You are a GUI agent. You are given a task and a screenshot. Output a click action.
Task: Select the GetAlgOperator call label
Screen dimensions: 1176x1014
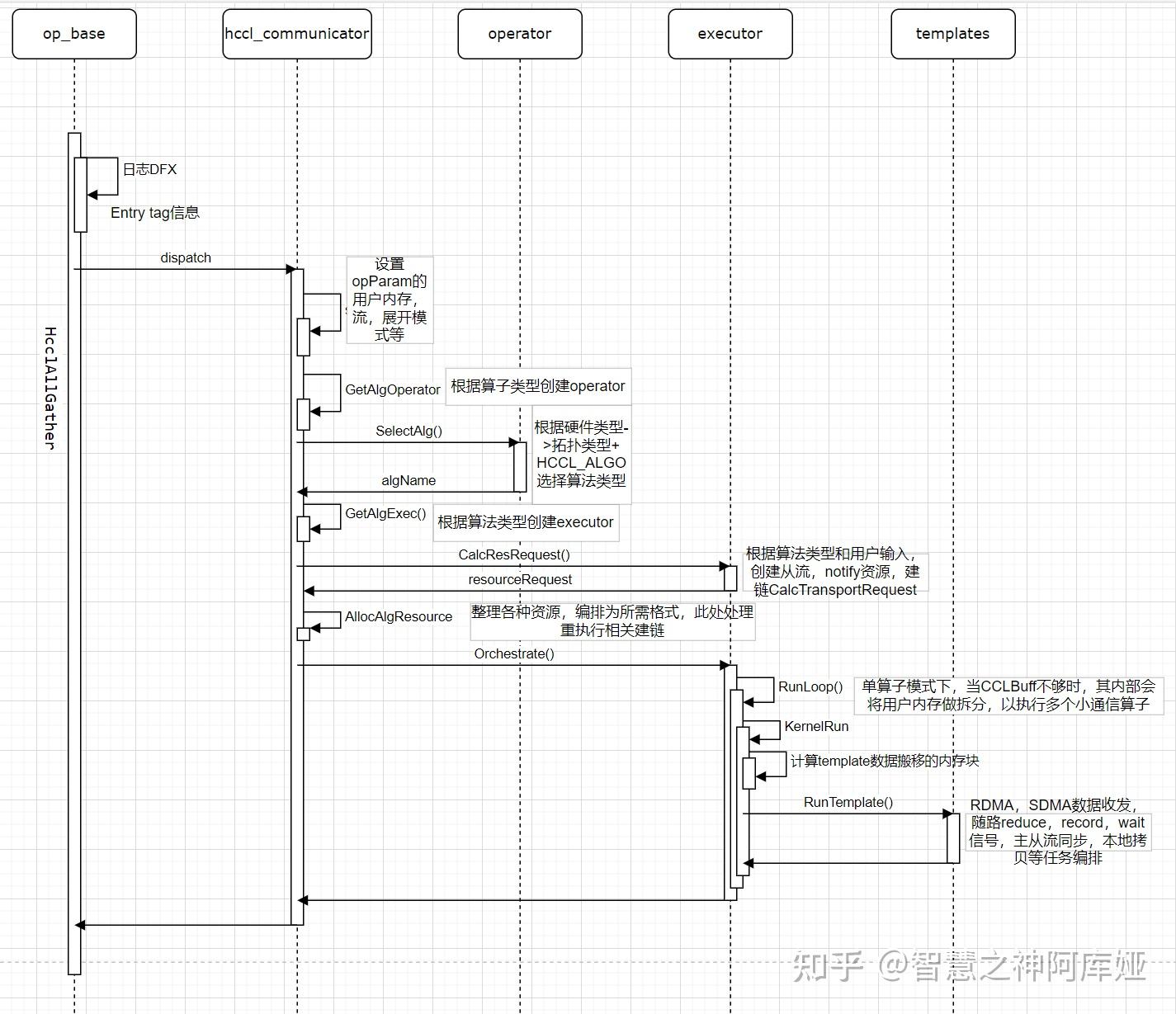[392, 389]
